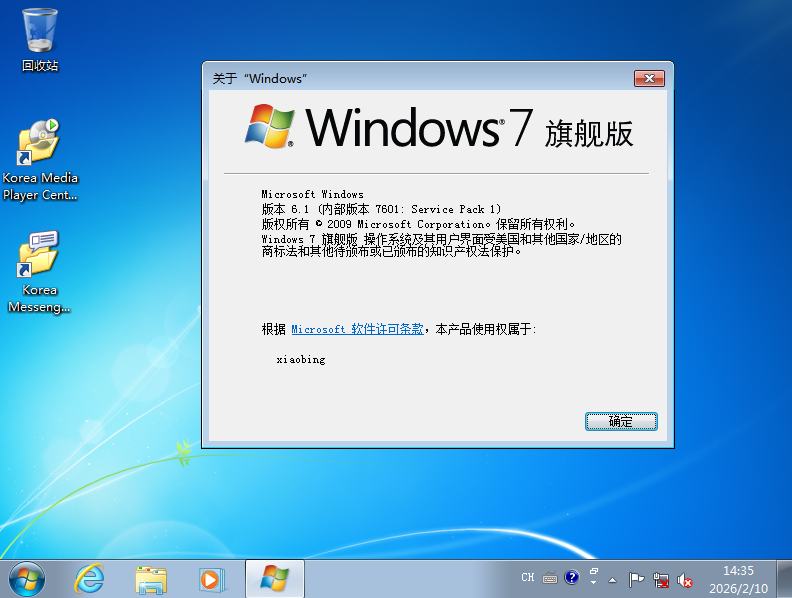Open Windows Media Player taskbar icon
Image resolution: width=792 pixels, height=598 pixels.
[212, 579]
